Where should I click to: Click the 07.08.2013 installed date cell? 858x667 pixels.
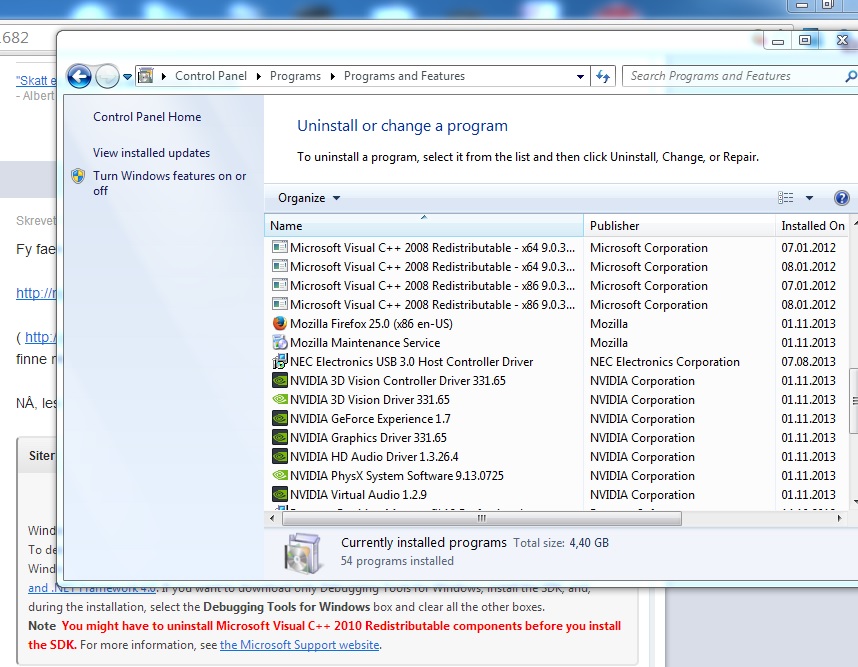click(x=808, y=362)
